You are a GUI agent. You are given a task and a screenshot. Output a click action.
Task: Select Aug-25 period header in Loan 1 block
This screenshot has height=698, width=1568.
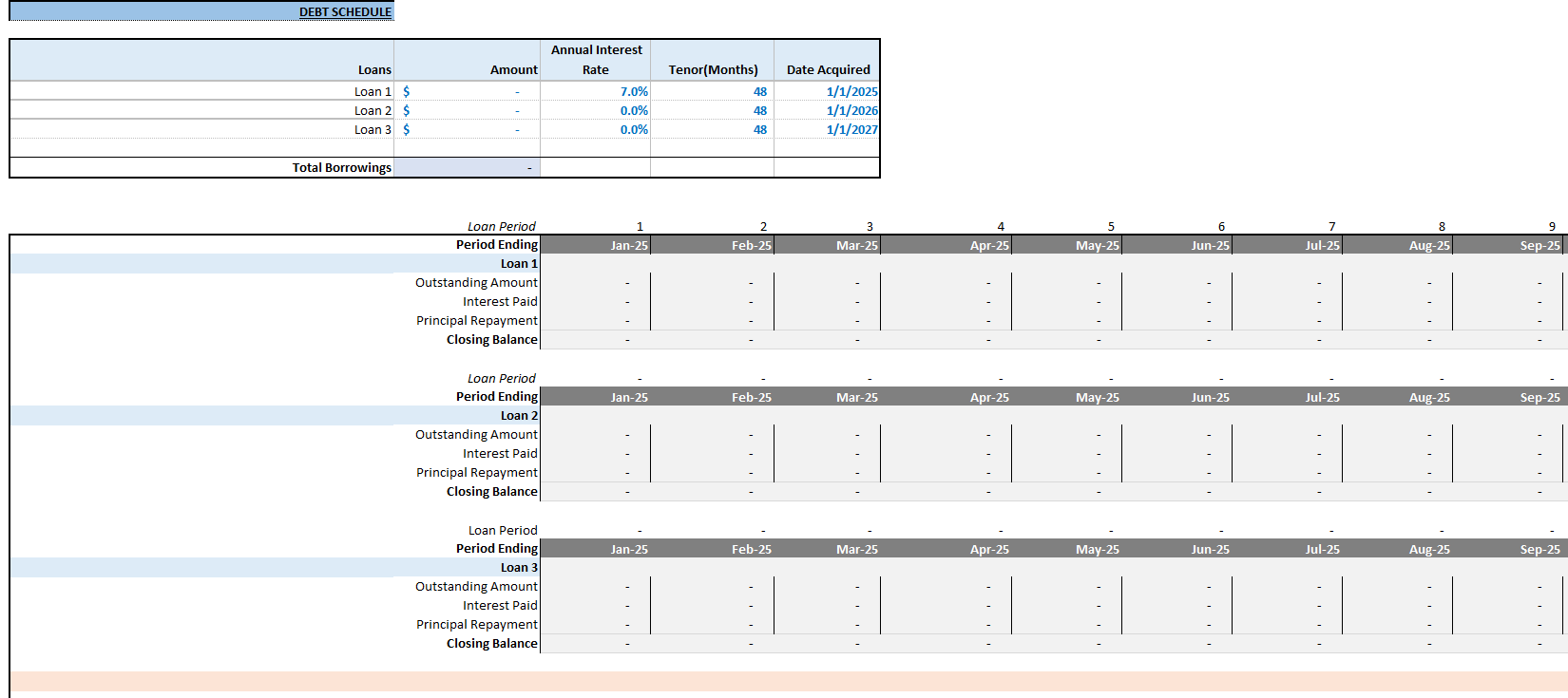tap(1398, 245)
